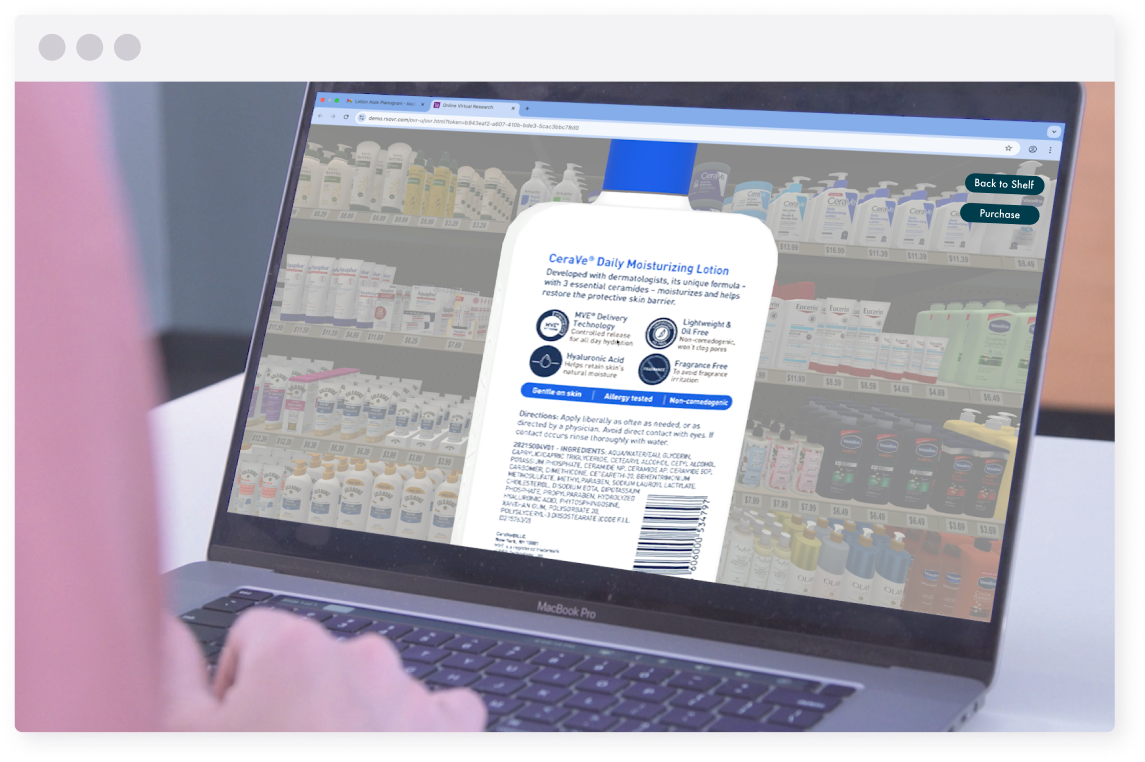
Task: Click the Hyaluronic Acid droplet icon
Action: (545, 360)
